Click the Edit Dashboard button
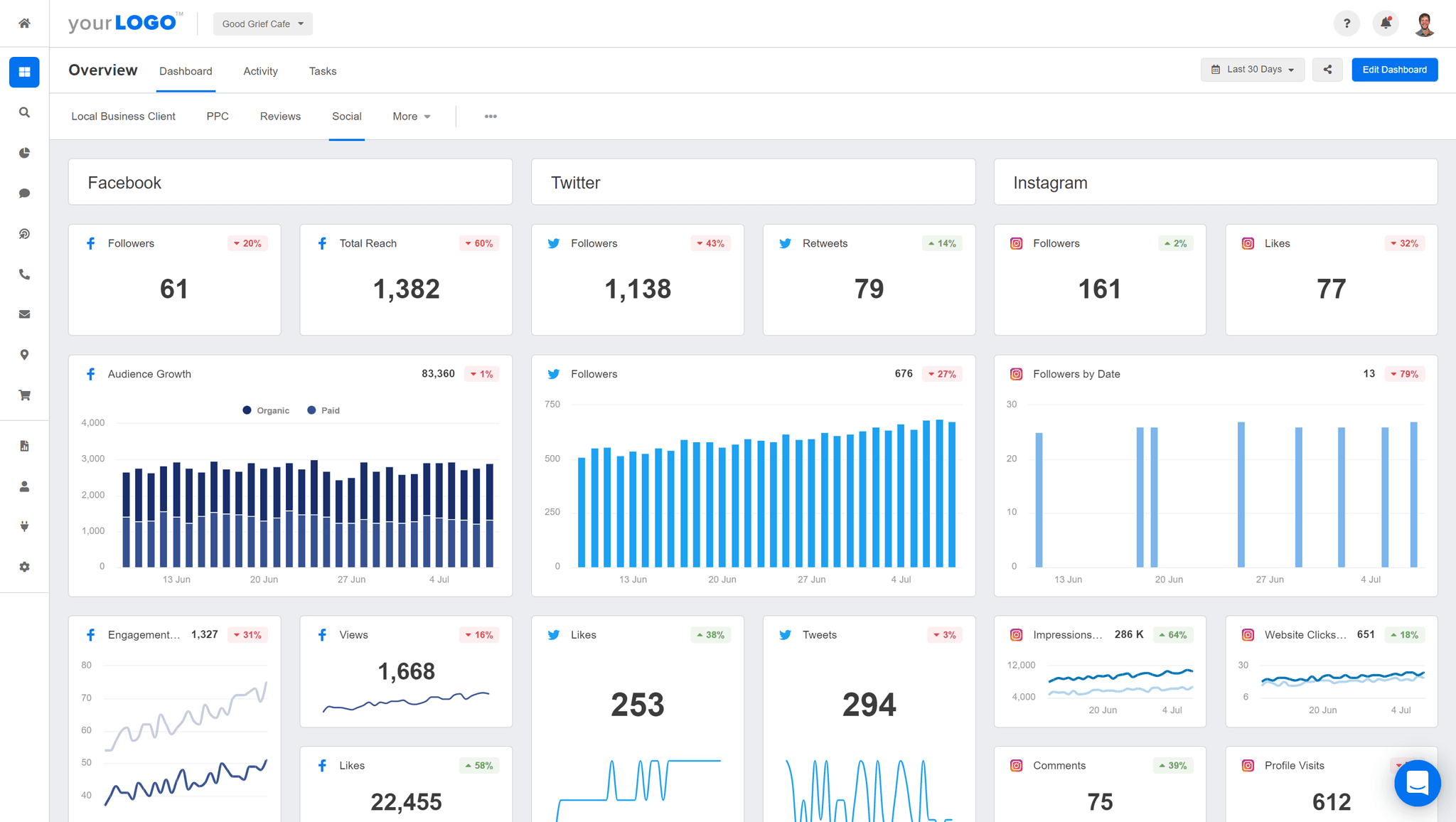Screen dimensions: 1456x822 tap(1394, 69)
